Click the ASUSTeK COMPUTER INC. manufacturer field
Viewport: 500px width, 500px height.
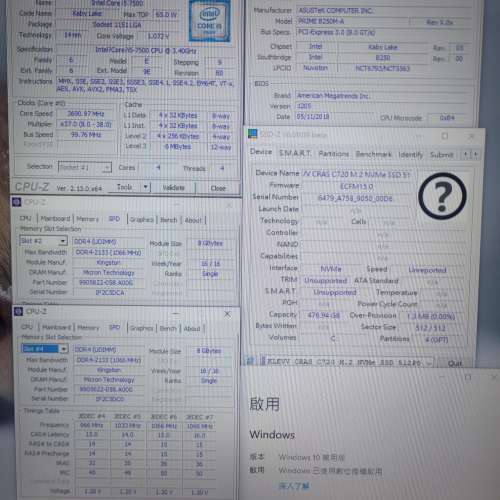click(384, 10)
